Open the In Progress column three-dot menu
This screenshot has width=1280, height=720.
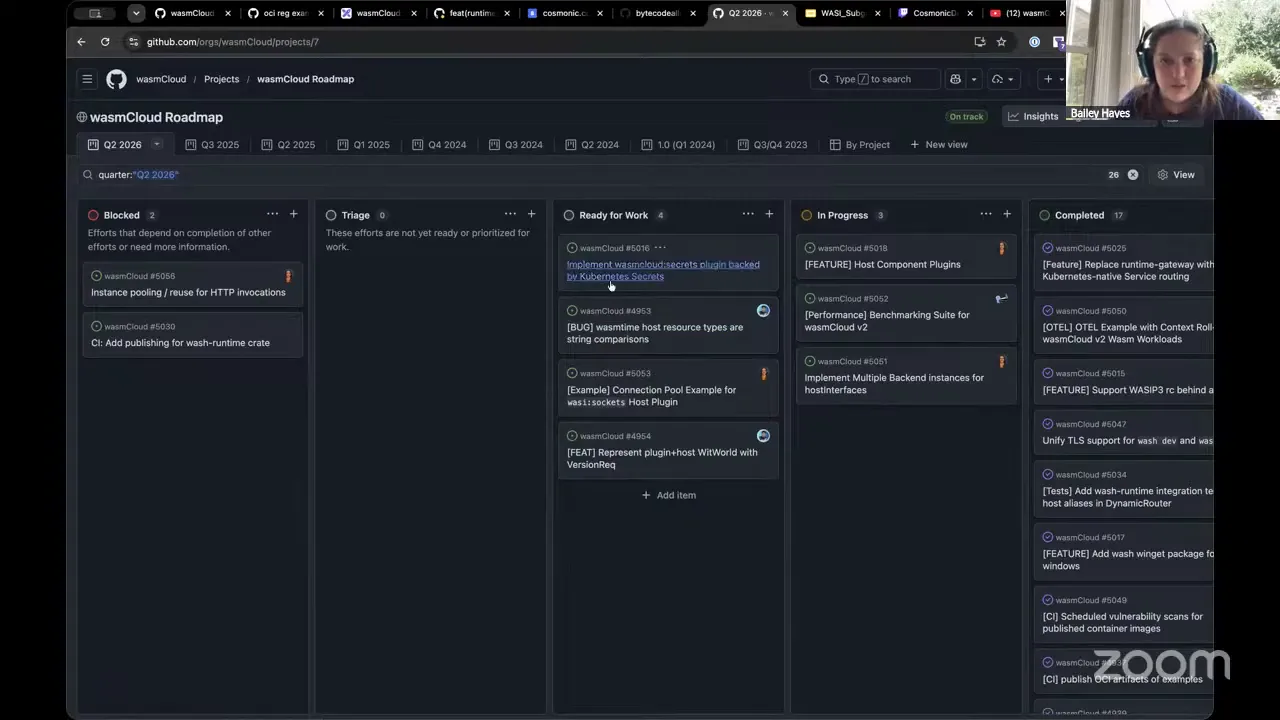click(x=986, y=214)
